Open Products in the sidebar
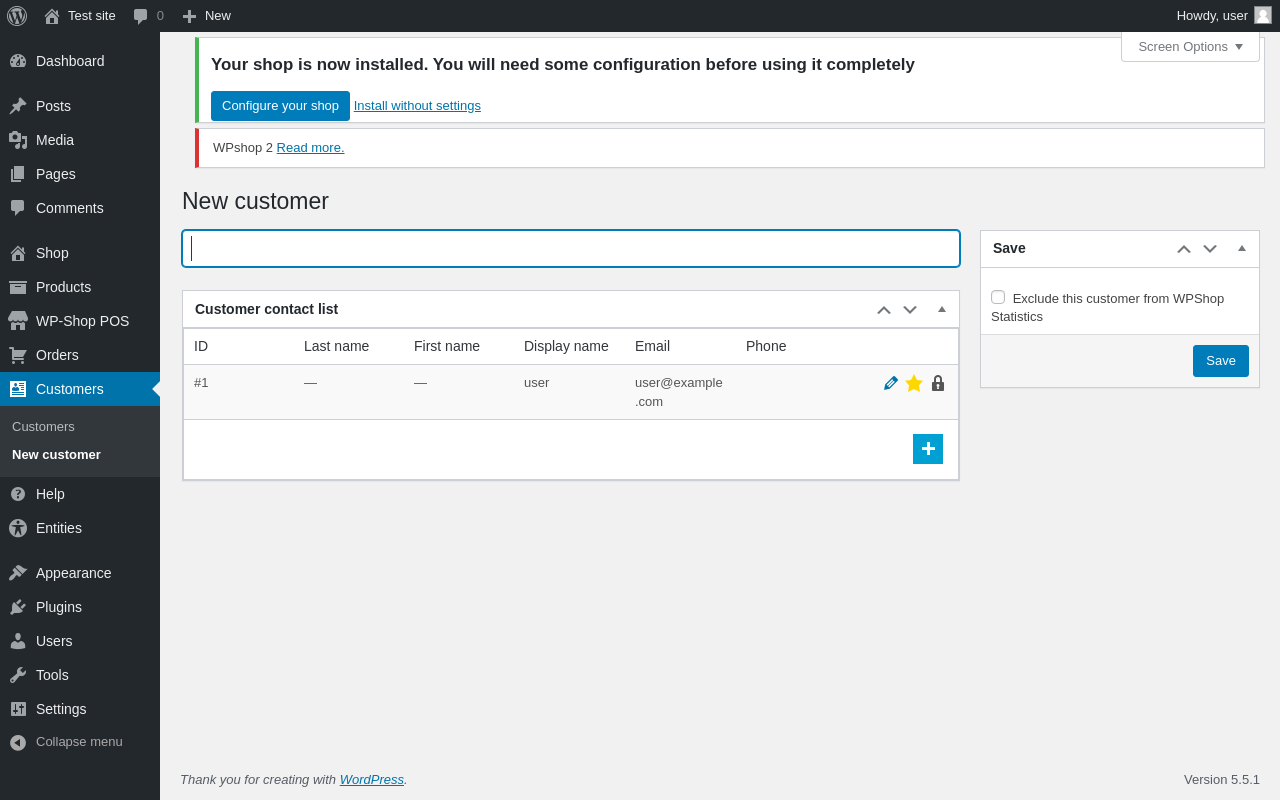 [x=80, y=287]
